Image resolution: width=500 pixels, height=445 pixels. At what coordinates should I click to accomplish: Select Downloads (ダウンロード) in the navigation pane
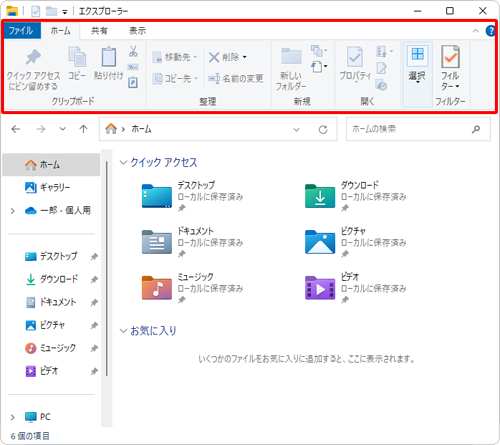(51, 279)
